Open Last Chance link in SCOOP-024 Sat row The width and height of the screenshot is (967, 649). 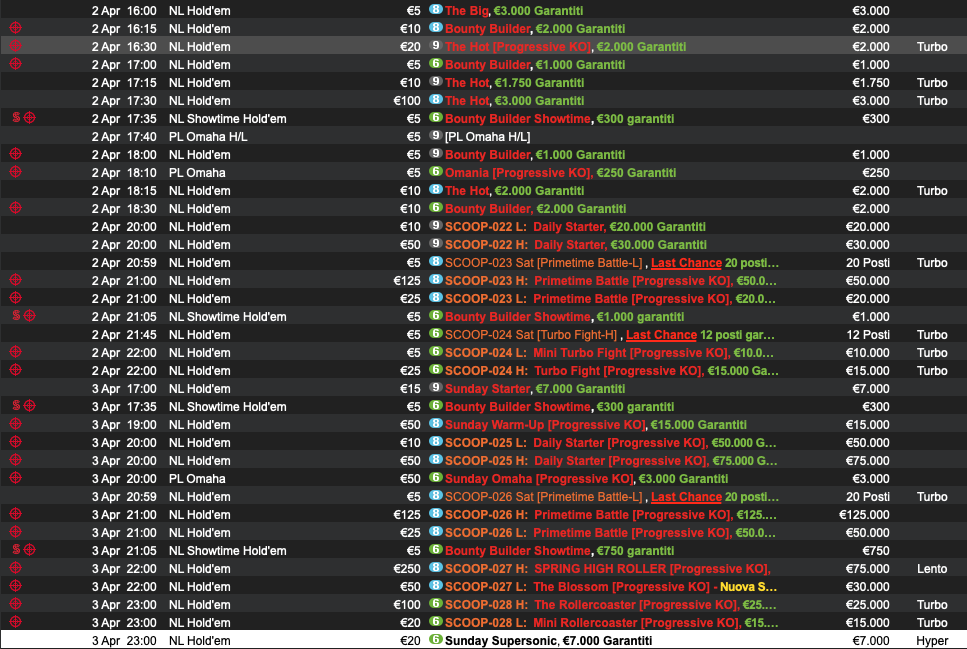tap(661, 334)
